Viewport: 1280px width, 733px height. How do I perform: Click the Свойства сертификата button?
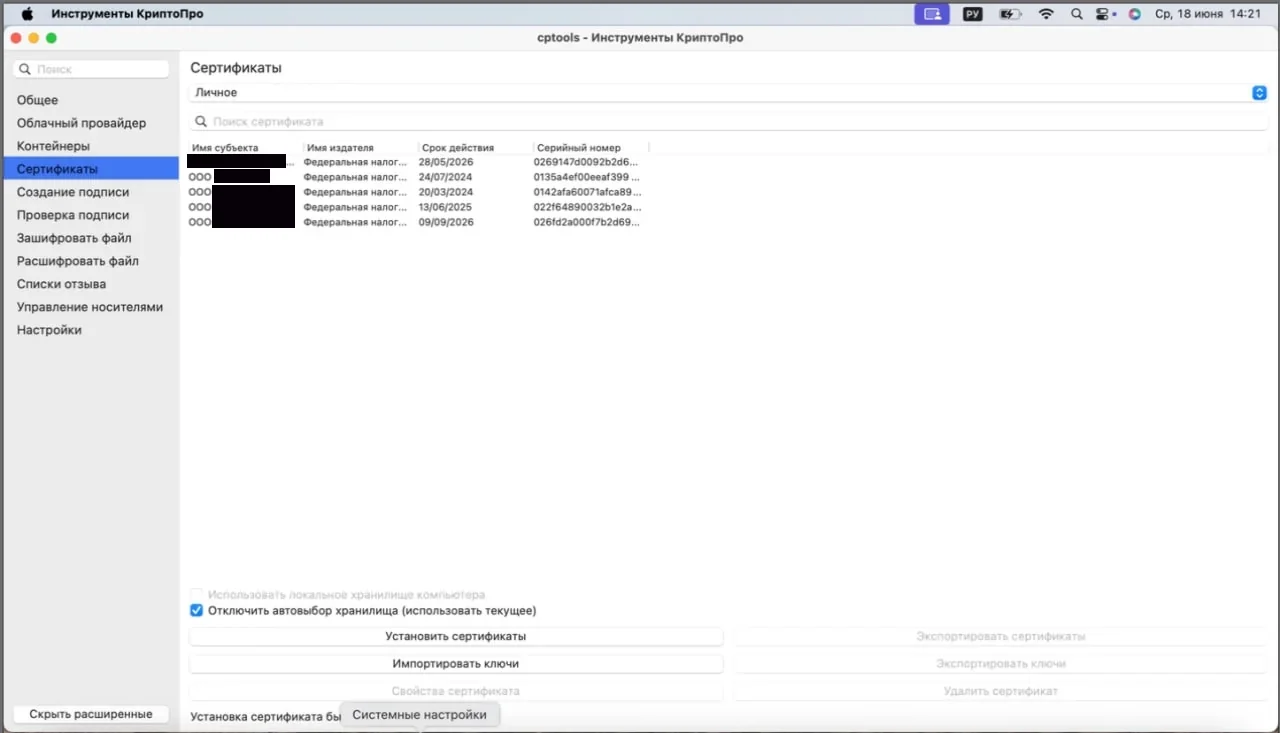click(456, 691)
